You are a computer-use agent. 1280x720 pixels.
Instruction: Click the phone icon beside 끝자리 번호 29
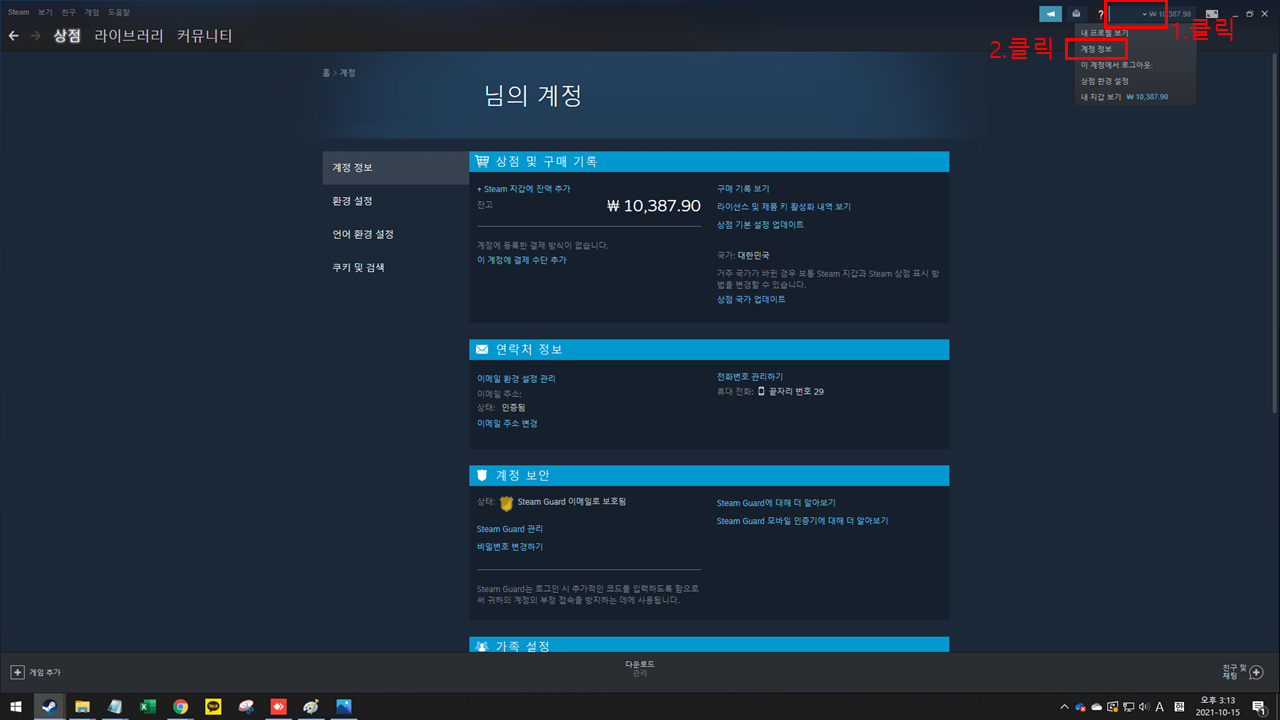pos(761,391)
